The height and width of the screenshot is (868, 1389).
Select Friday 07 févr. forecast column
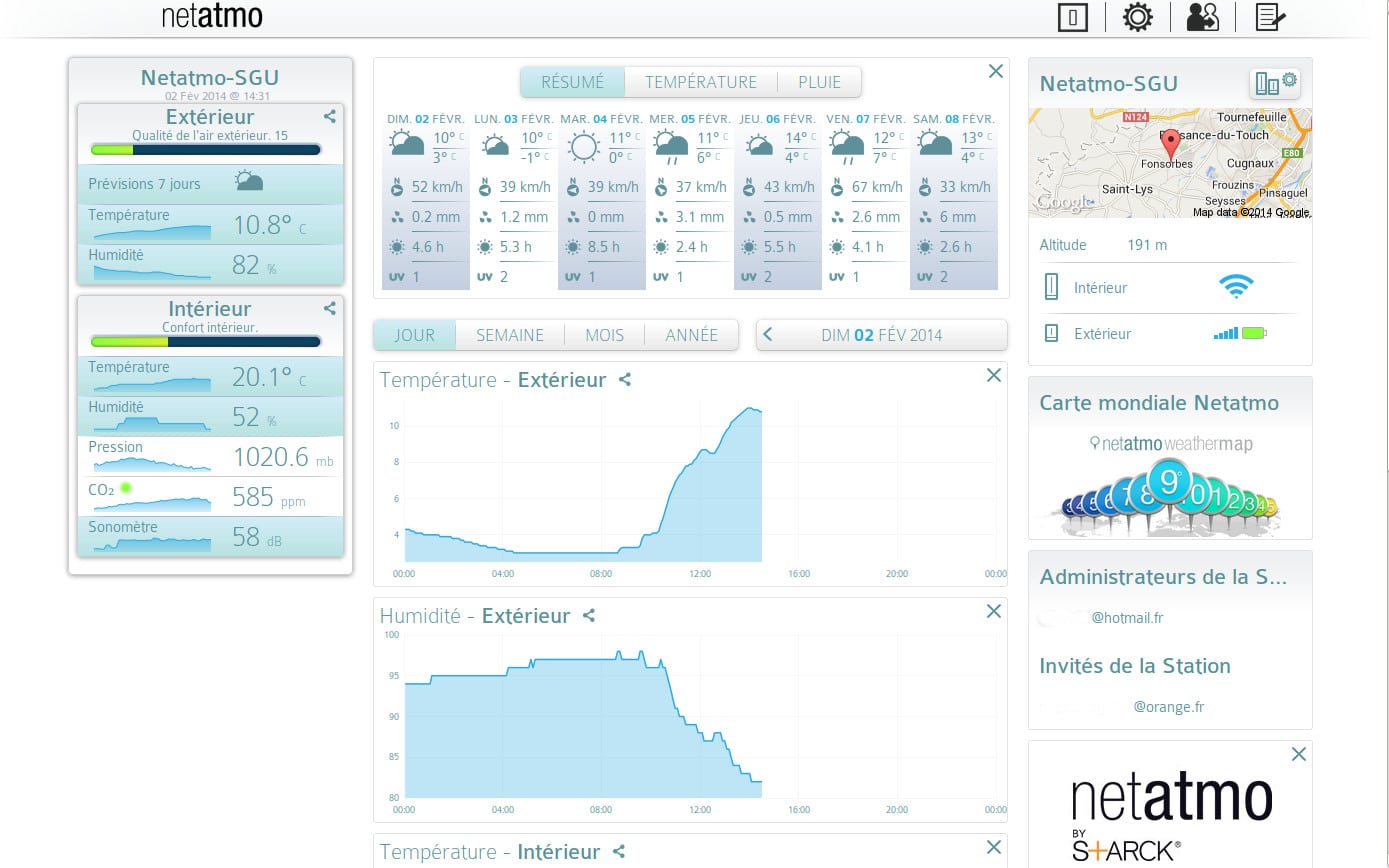[866, 200]
